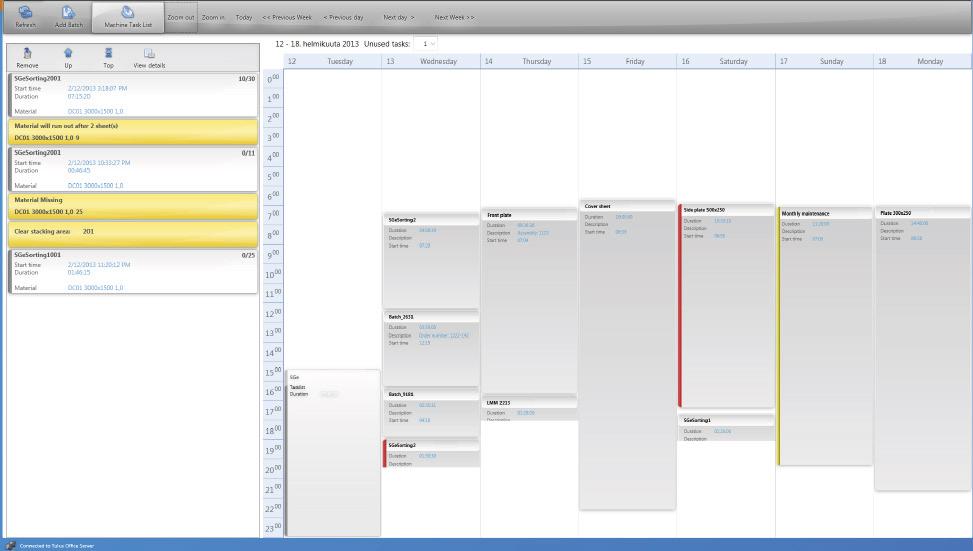Open the Machine Task List
973x551 pixels.
coord(128,13)
